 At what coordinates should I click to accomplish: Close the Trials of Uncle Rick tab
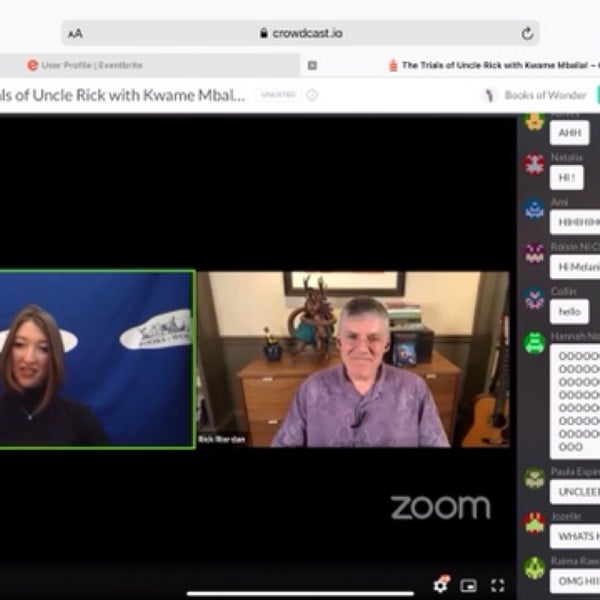pyautogui.click(x=312, y=65)
